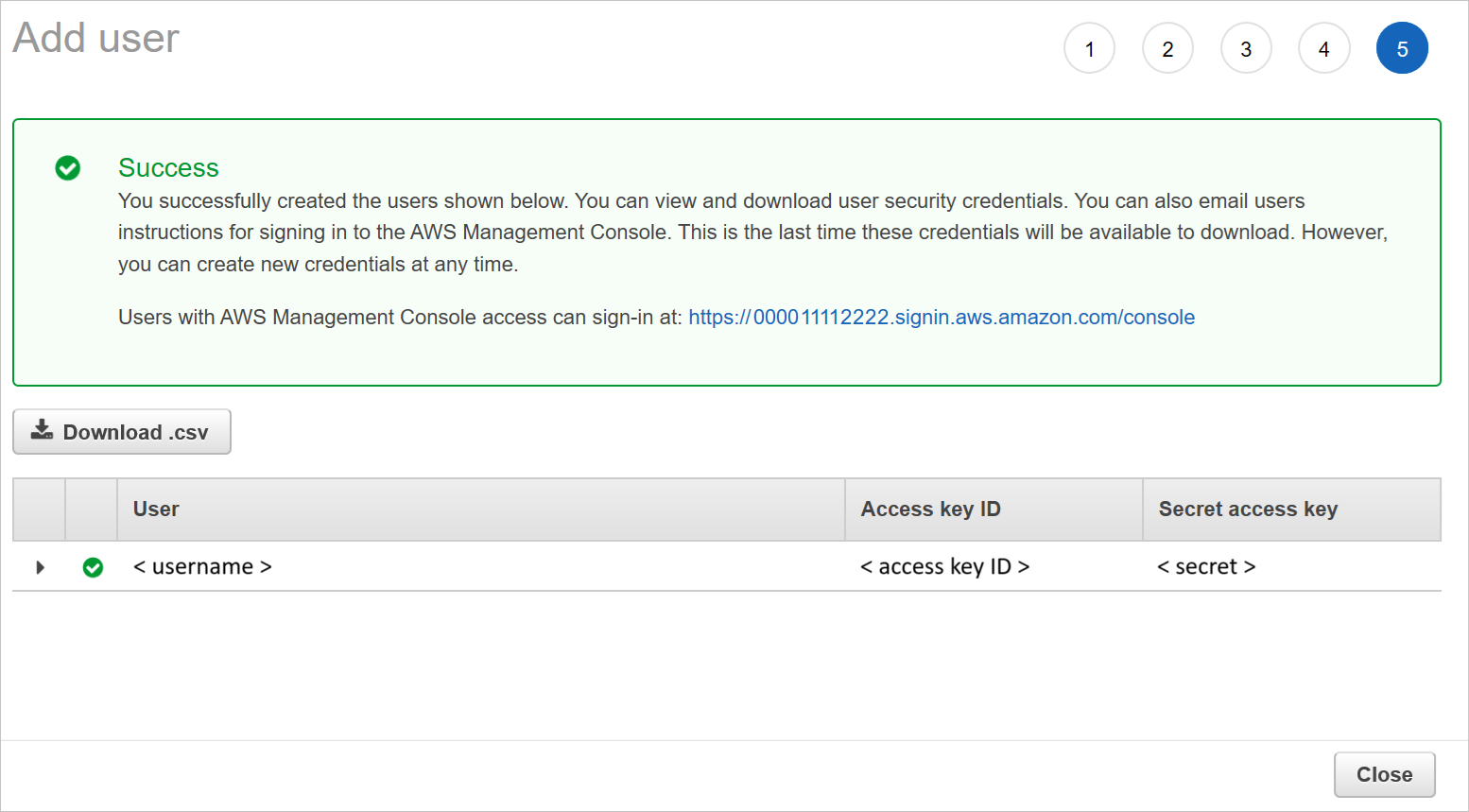This screenshot has height=812, width=1469.
Task: Select the < username > table cell
Action: pos(201,567)
